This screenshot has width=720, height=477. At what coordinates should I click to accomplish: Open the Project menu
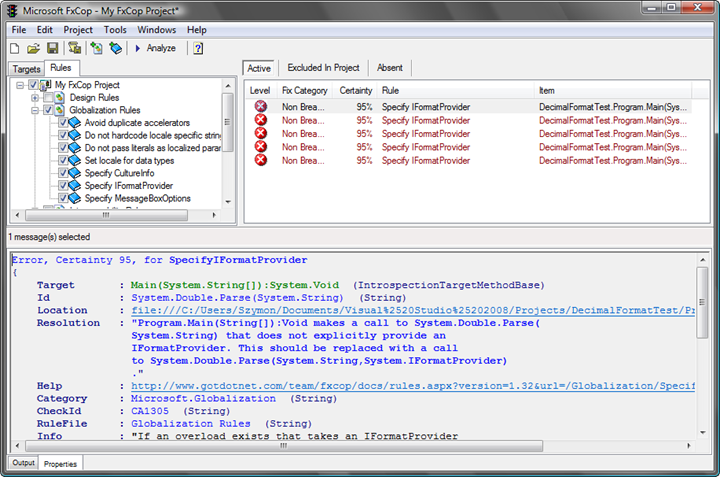pos(78,30)
